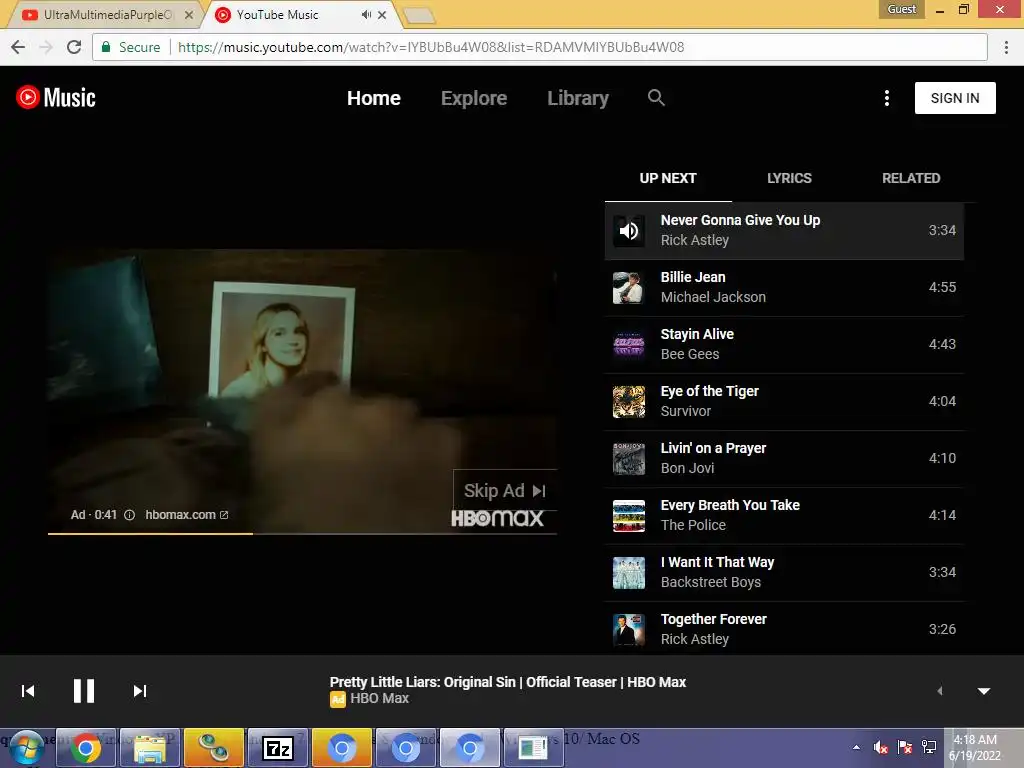Close the YouTube Music browser tab
Image resolution: width=1024 pixels, height=768 pixels.
point(382,14)
